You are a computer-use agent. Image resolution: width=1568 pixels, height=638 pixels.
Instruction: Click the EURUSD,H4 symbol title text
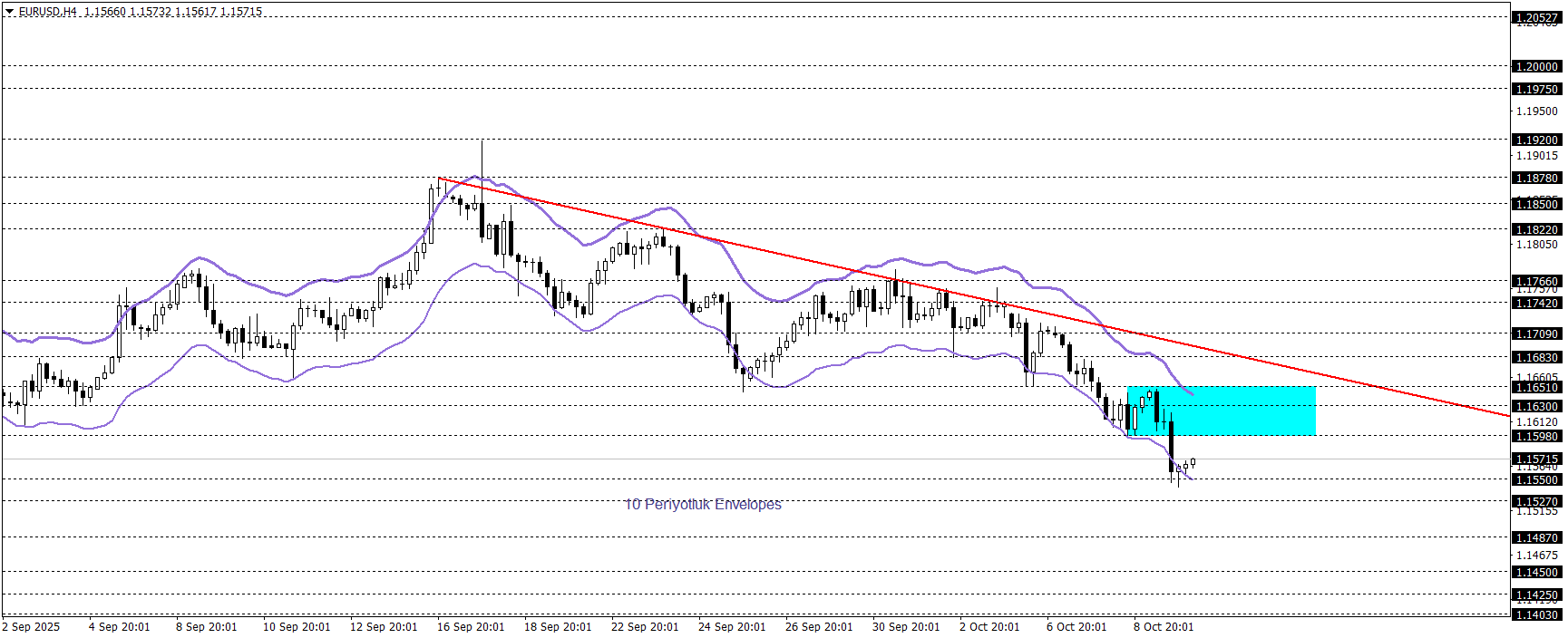click(47, 12)
